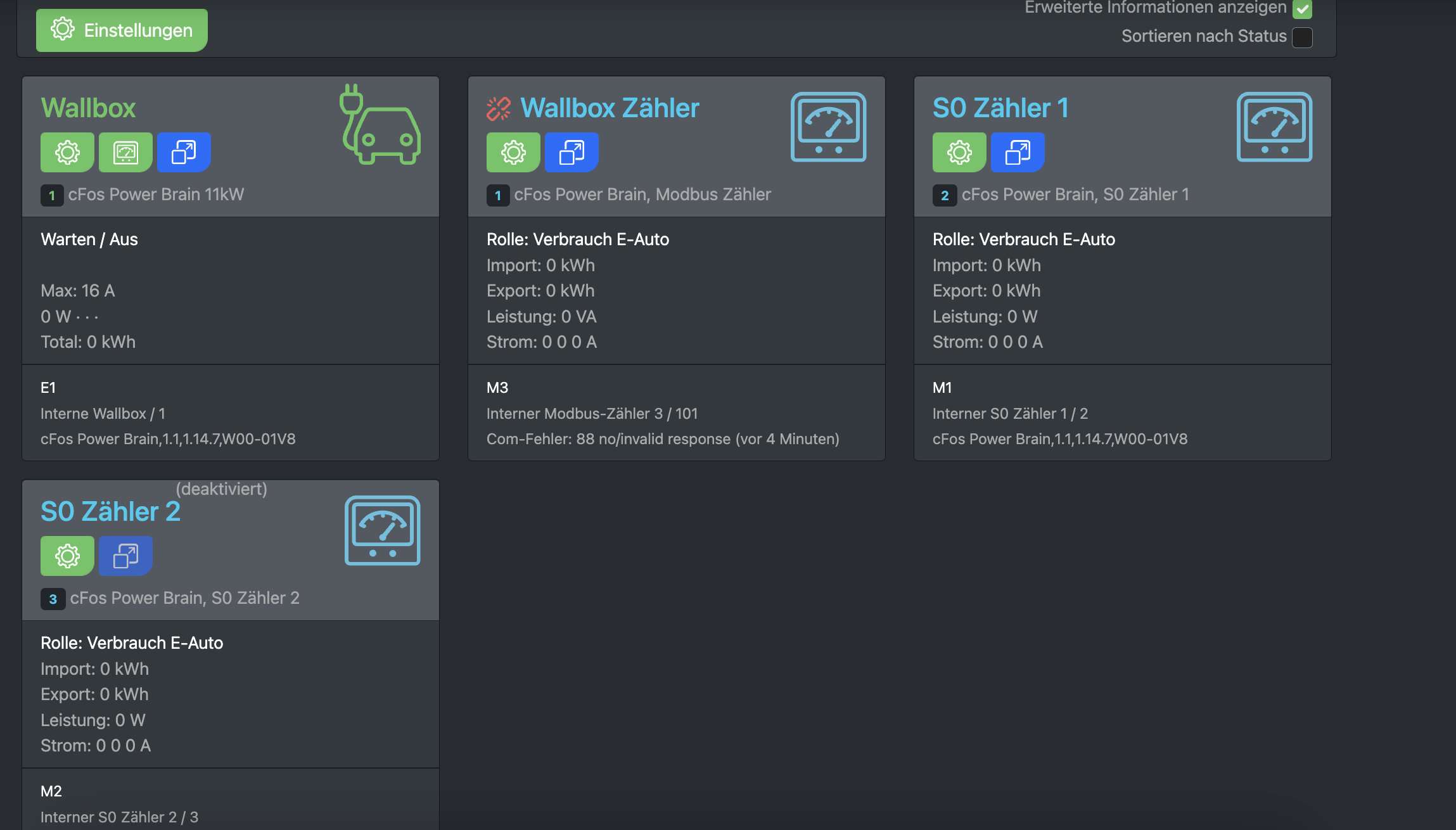Click the M3 identifier label
The width and height of the screenshot is (1456, 830).
point(497,388)
